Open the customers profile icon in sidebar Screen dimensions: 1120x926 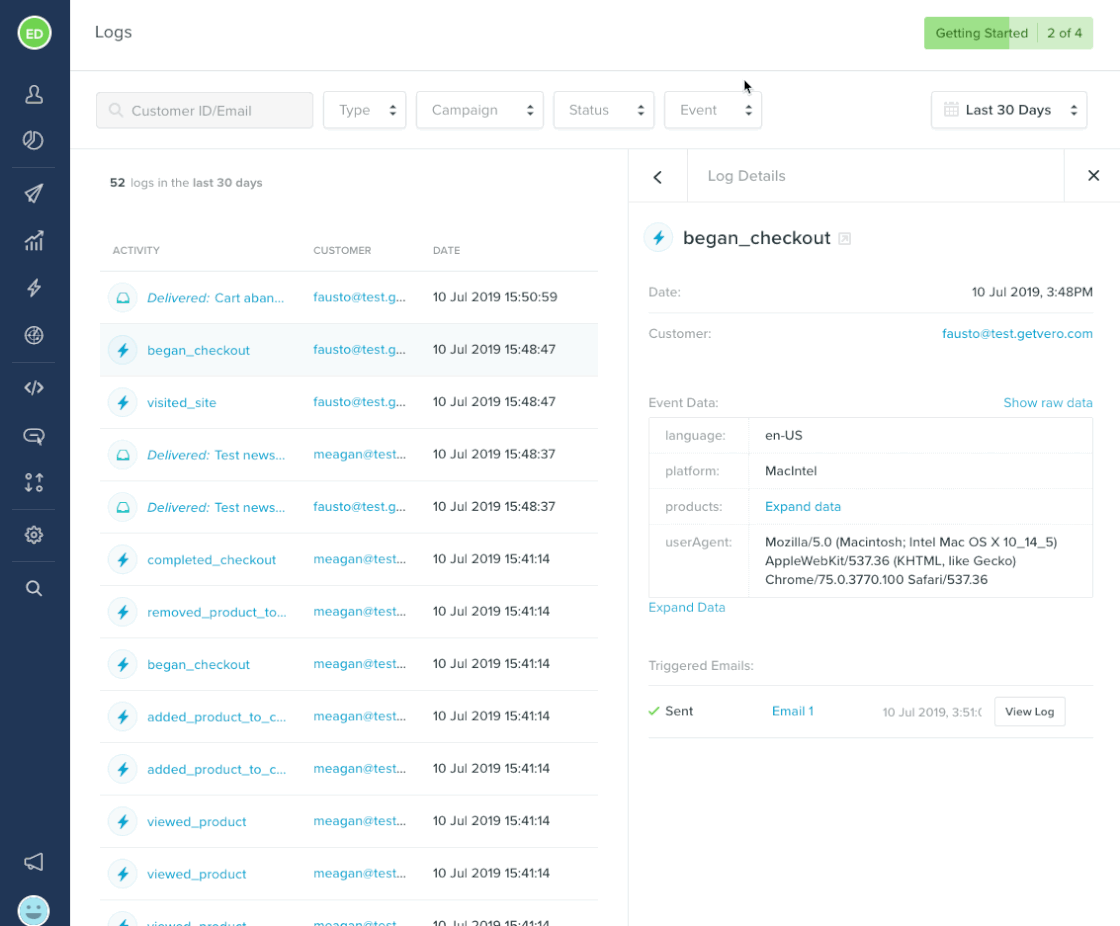pyautogui.click(x=34, y=94)
